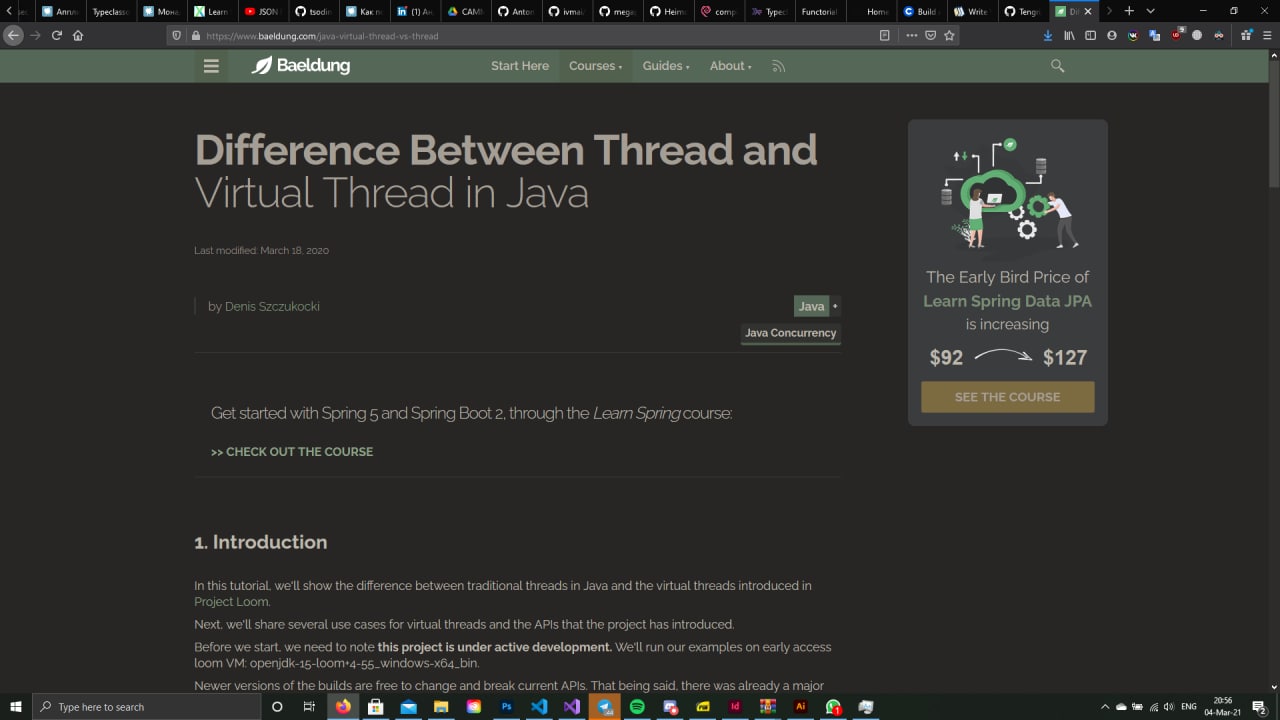This screenshot has width=1280, height=720.
Task: Click the author name Denis Szczukocki
Action: tap(272, 306)
